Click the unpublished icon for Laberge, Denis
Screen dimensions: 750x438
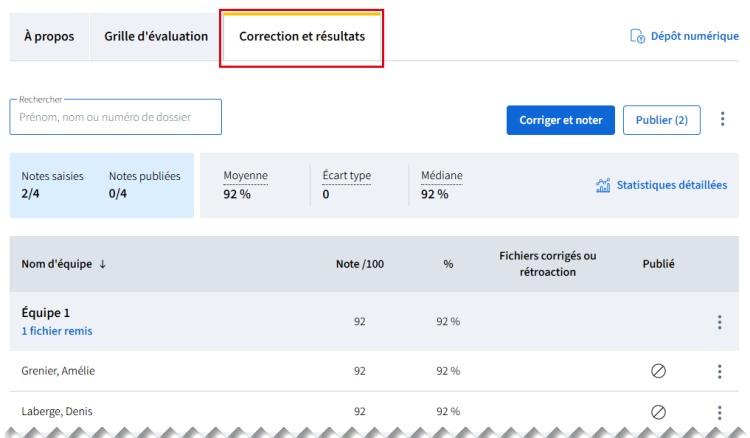[658, 412]
